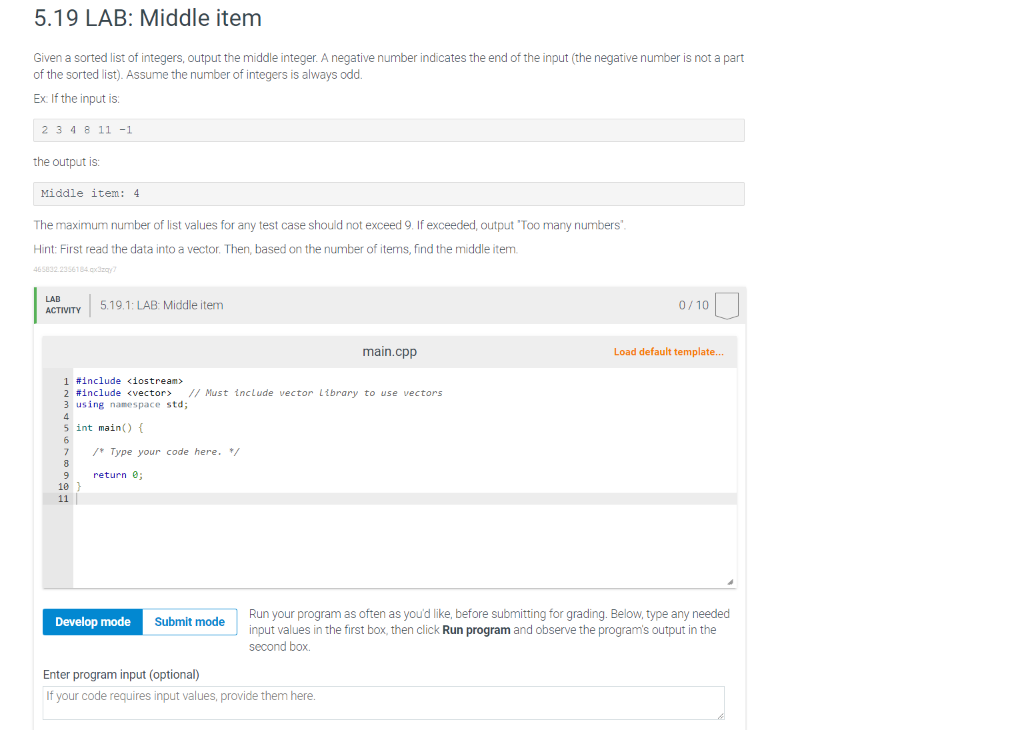Click the LAB ACTIVITY label
The image size is (1024, 730).
(63, 305)
